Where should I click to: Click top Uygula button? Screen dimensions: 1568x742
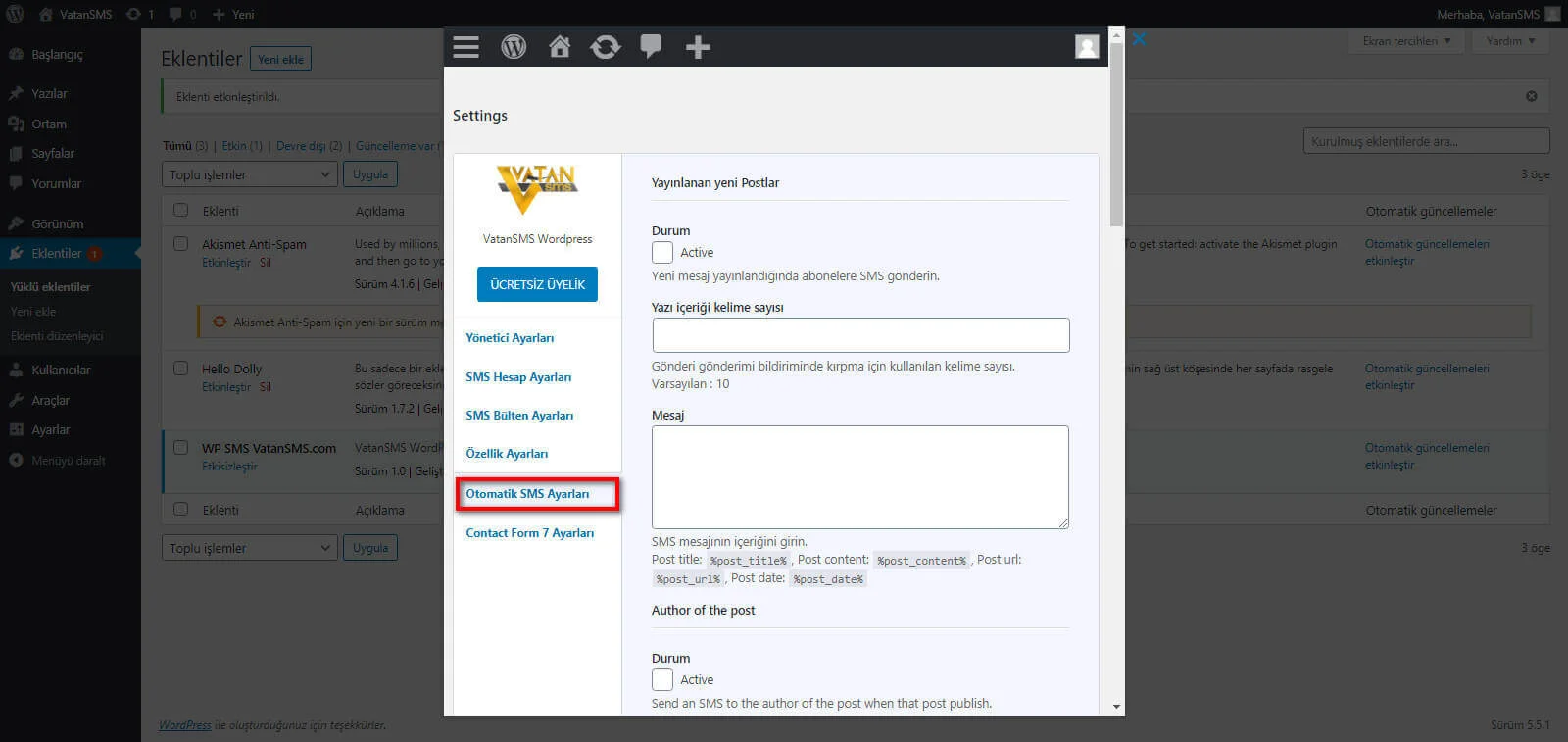(370, 174)
